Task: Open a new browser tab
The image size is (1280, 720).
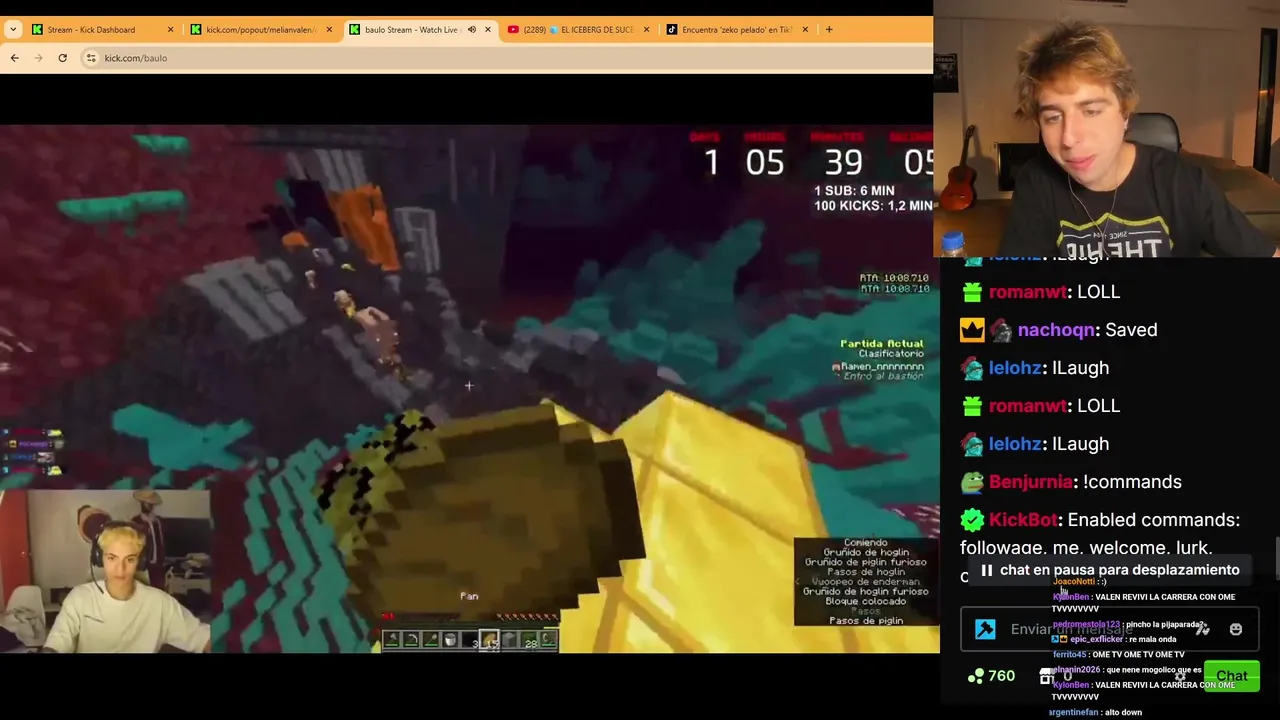Action: coord(829,30)
